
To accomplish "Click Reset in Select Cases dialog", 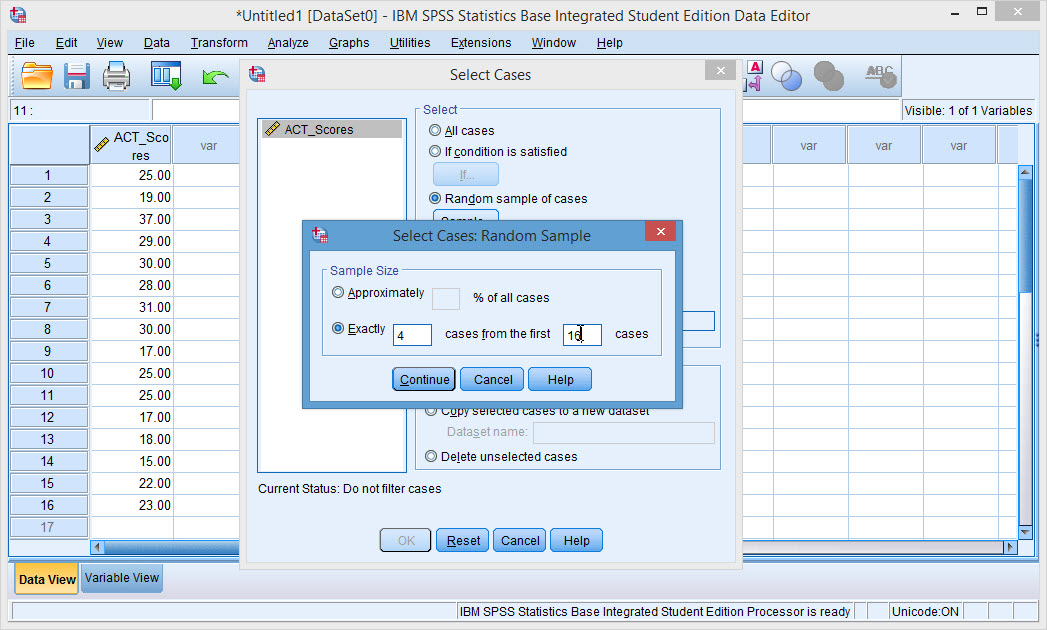I will [x=463, y=540].
